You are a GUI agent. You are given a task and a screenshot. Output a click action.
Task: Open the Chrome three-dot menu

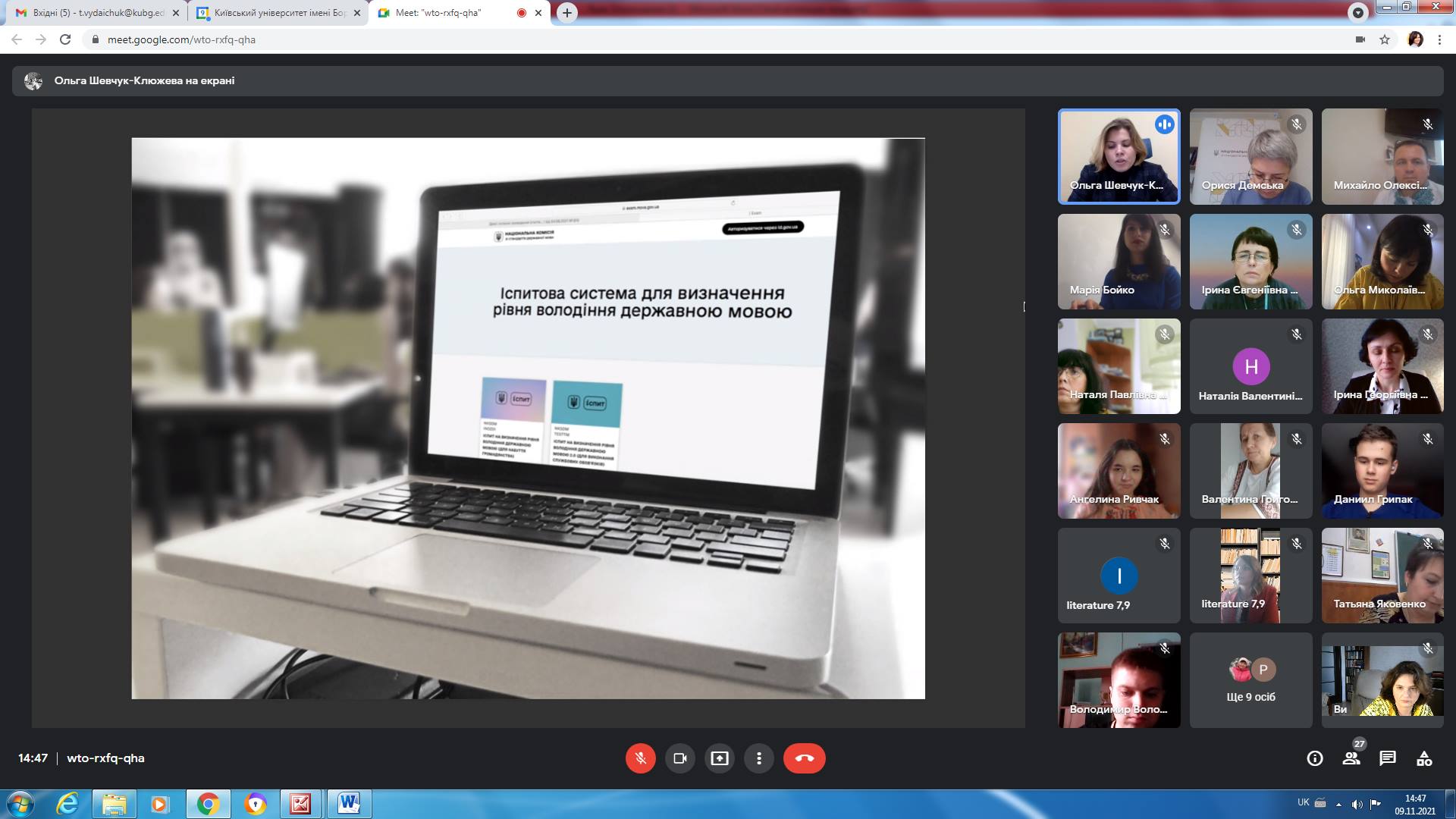1439,39
